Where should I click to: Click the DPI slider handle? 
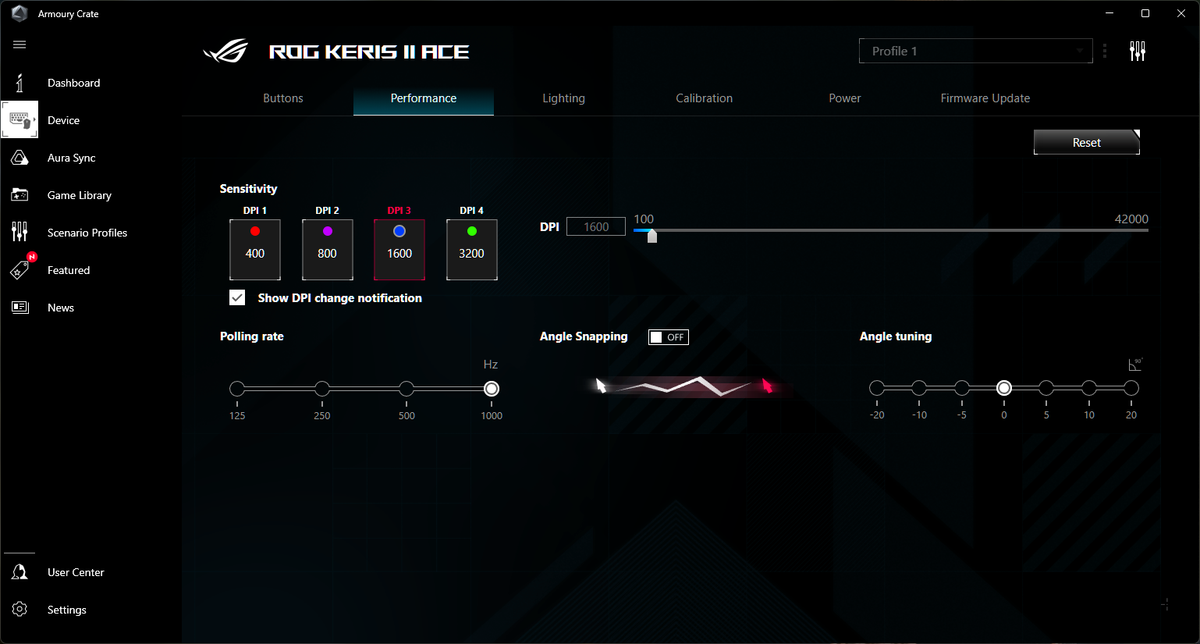point(652,236)
